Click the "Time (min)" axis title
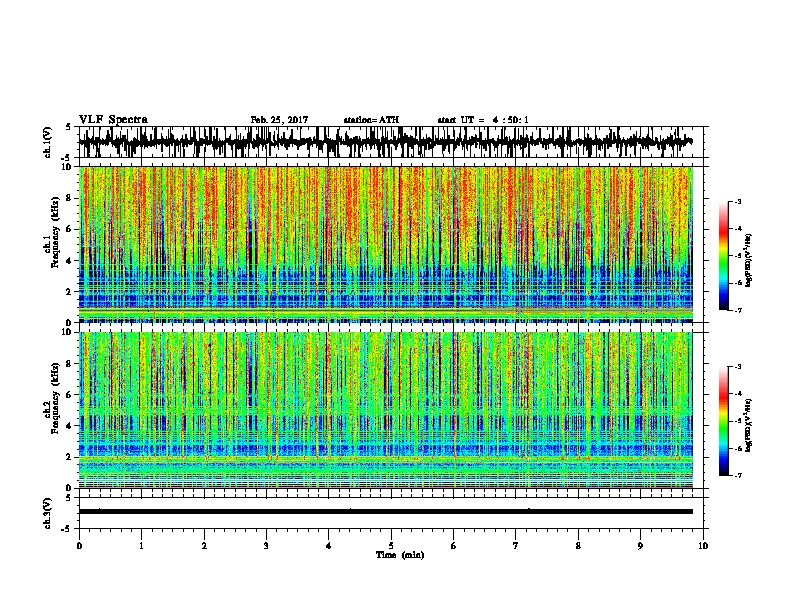The image size is (792, 612). click(400, 555)
